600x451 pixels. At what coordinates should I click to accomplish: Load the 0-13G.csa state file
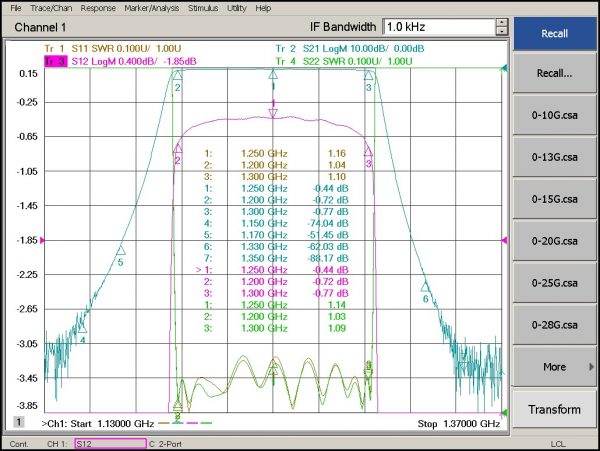pyautogui.click(x=554, y=157)
